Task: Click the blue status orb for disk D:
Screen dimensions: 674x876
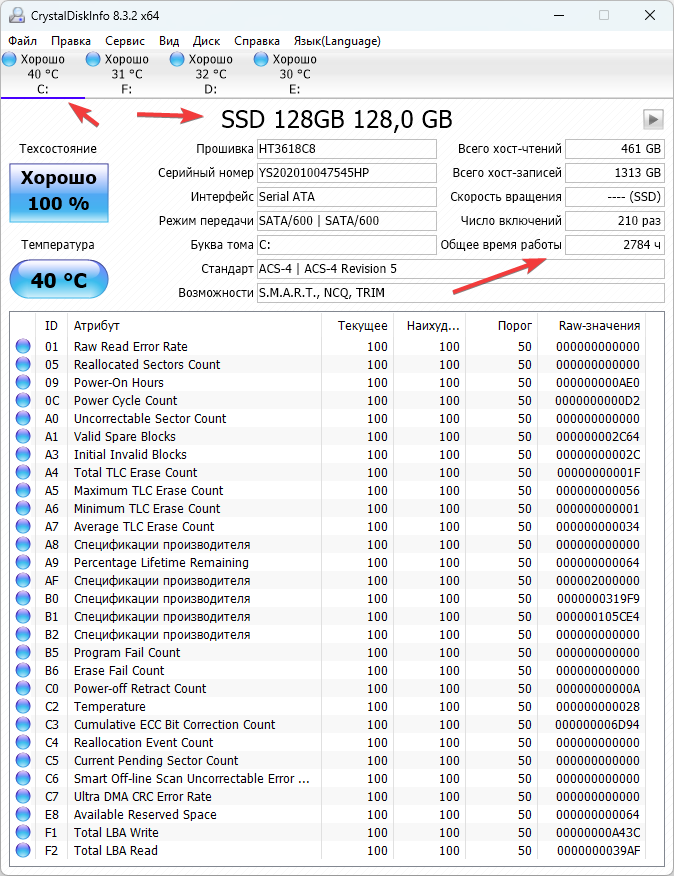Action: tap(177, 59)
